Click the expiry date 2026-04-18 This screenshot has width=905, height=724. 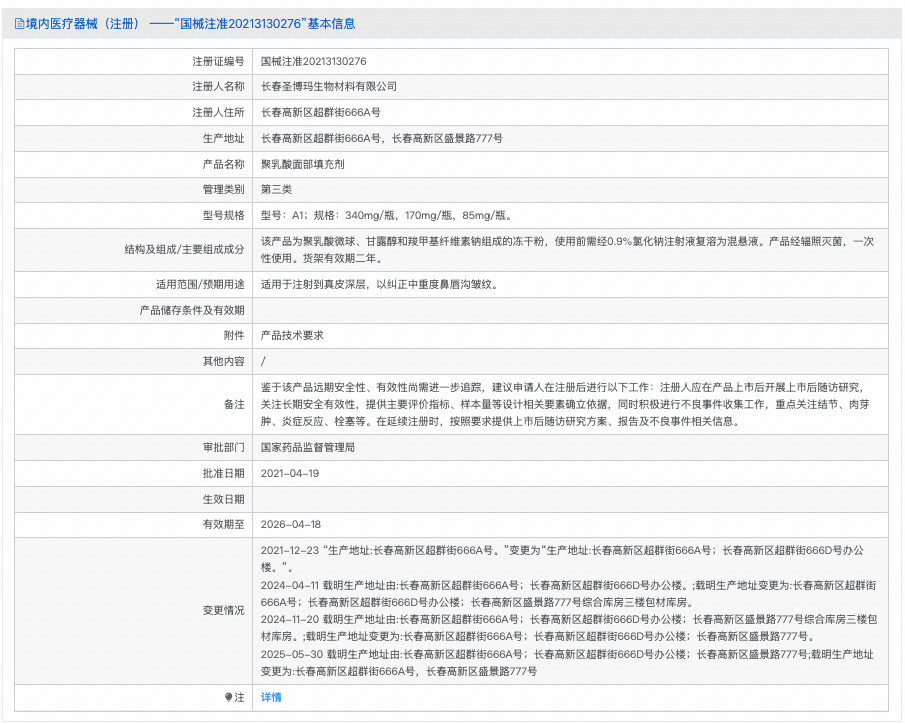pos(290,524)
